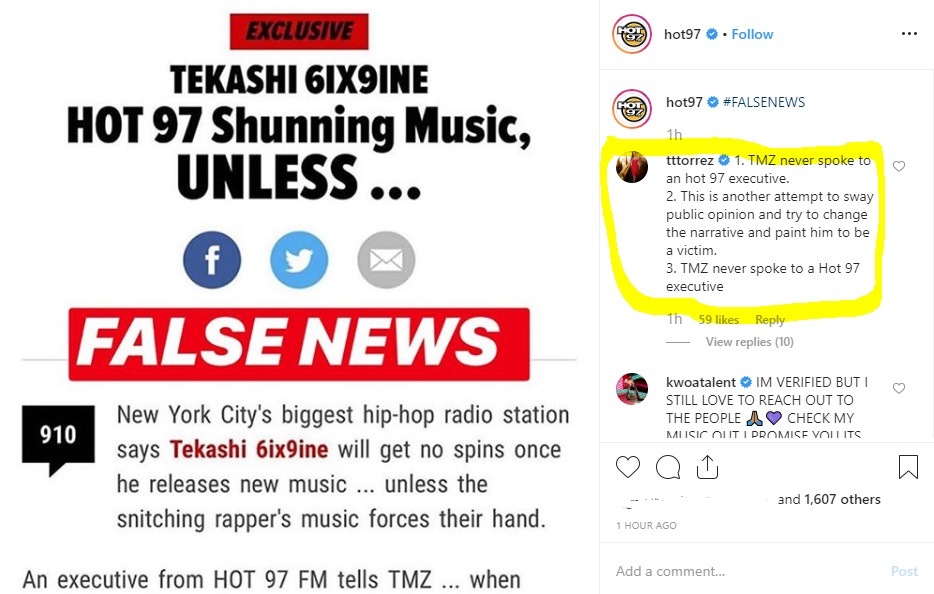This screenshot has width=934, height=594.
Task: Open kwoatalent's profile avatar
Action: click(631, 388)
